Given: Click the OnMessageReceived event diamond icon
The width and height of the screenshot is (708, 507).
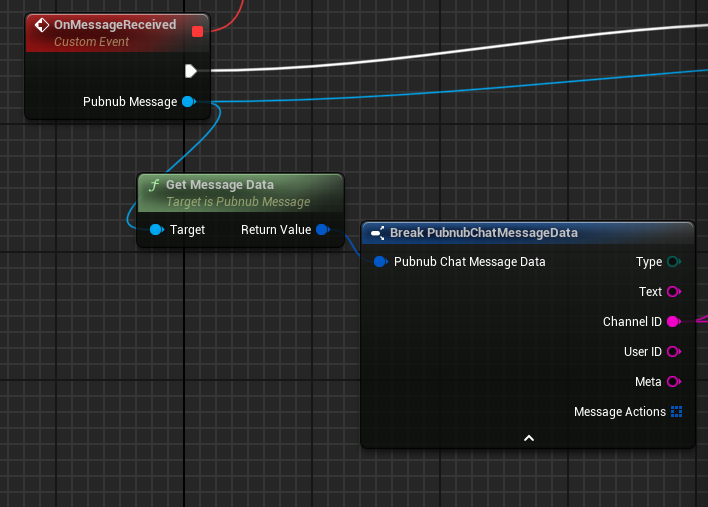Looking at the screenshot, I should pyautogui.click(x=42, y=25).
